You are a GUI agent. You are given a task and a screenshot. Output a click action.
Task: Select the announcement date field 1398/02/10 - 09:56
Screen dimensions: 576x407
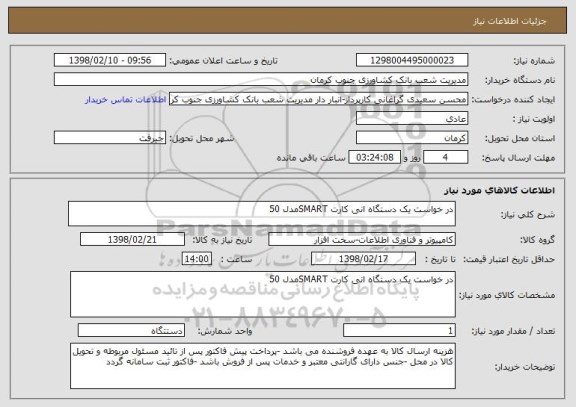click(110, 60)
